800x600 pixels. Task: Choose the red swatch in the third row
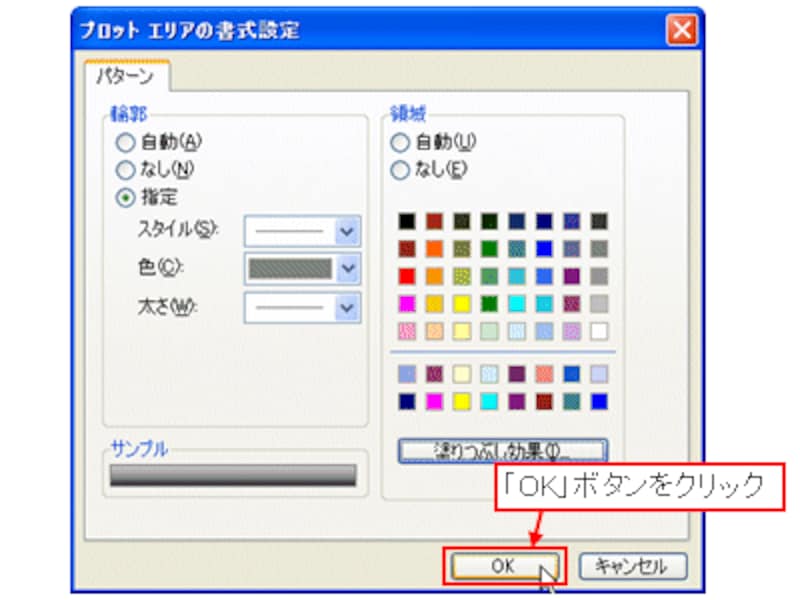[x=406, y=276]
